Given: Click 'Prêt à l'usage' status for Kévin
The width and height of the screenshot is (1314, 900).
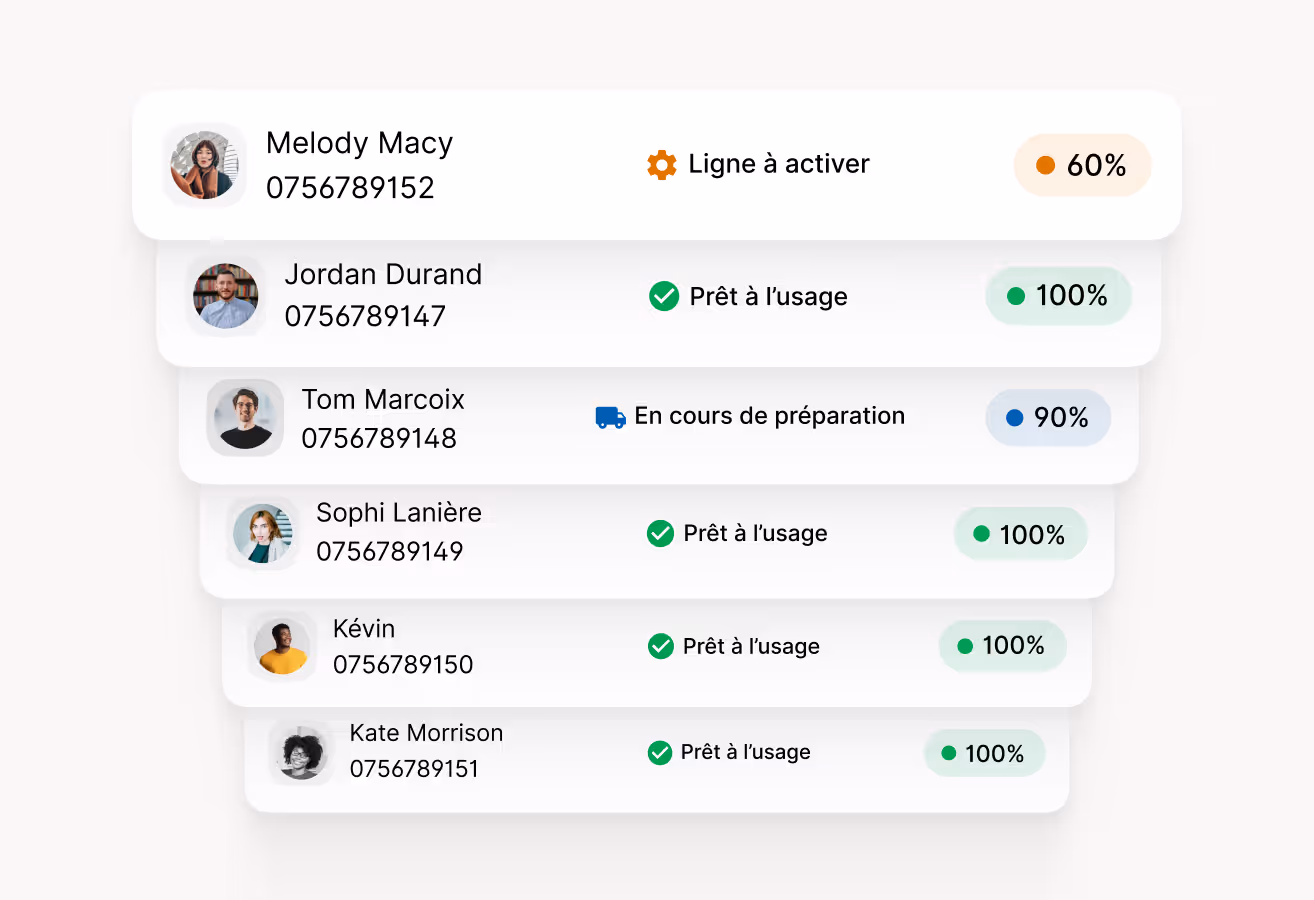Looking at the screenshot, I should pyautogui.click(x=751, y=646).
